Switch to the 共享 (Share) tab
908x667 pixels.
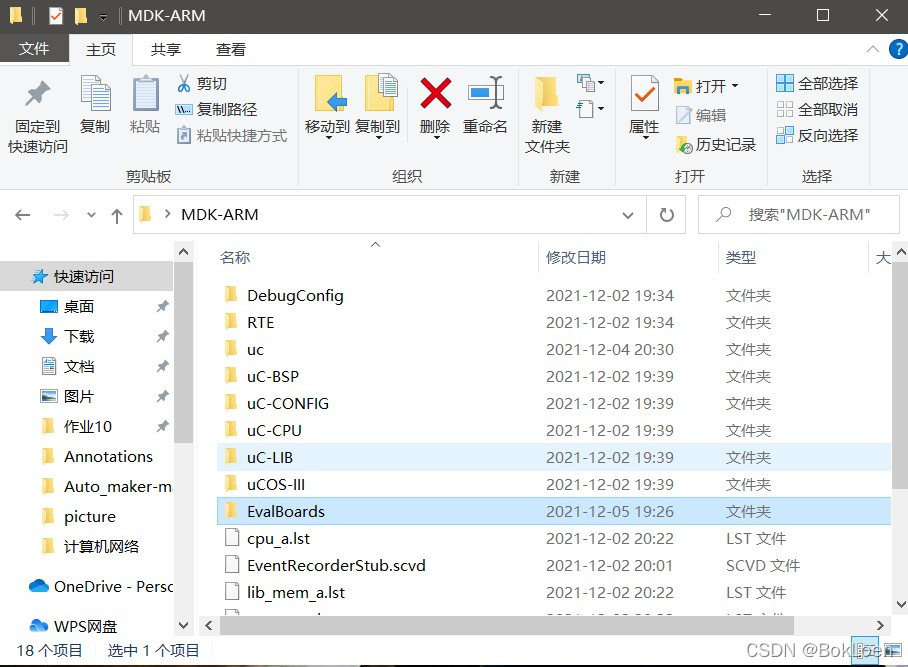coord(166,49)
